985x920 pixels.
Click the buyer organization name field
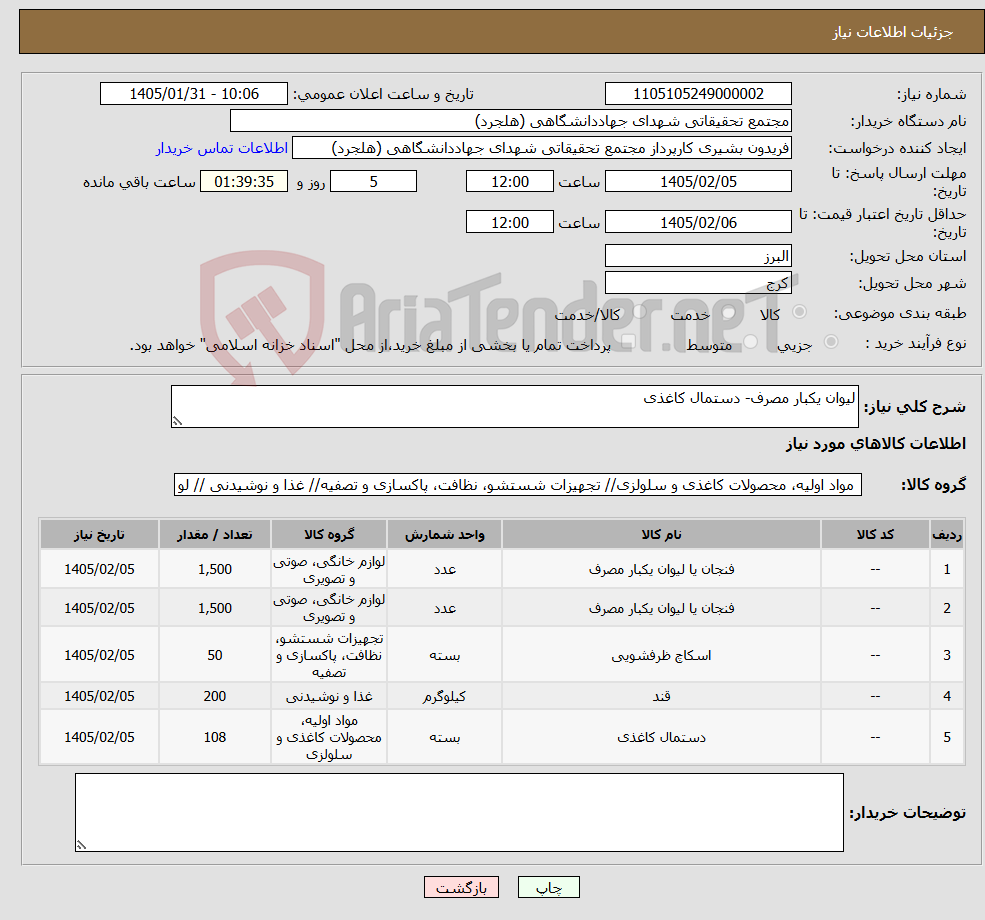[x=511, y=121]
